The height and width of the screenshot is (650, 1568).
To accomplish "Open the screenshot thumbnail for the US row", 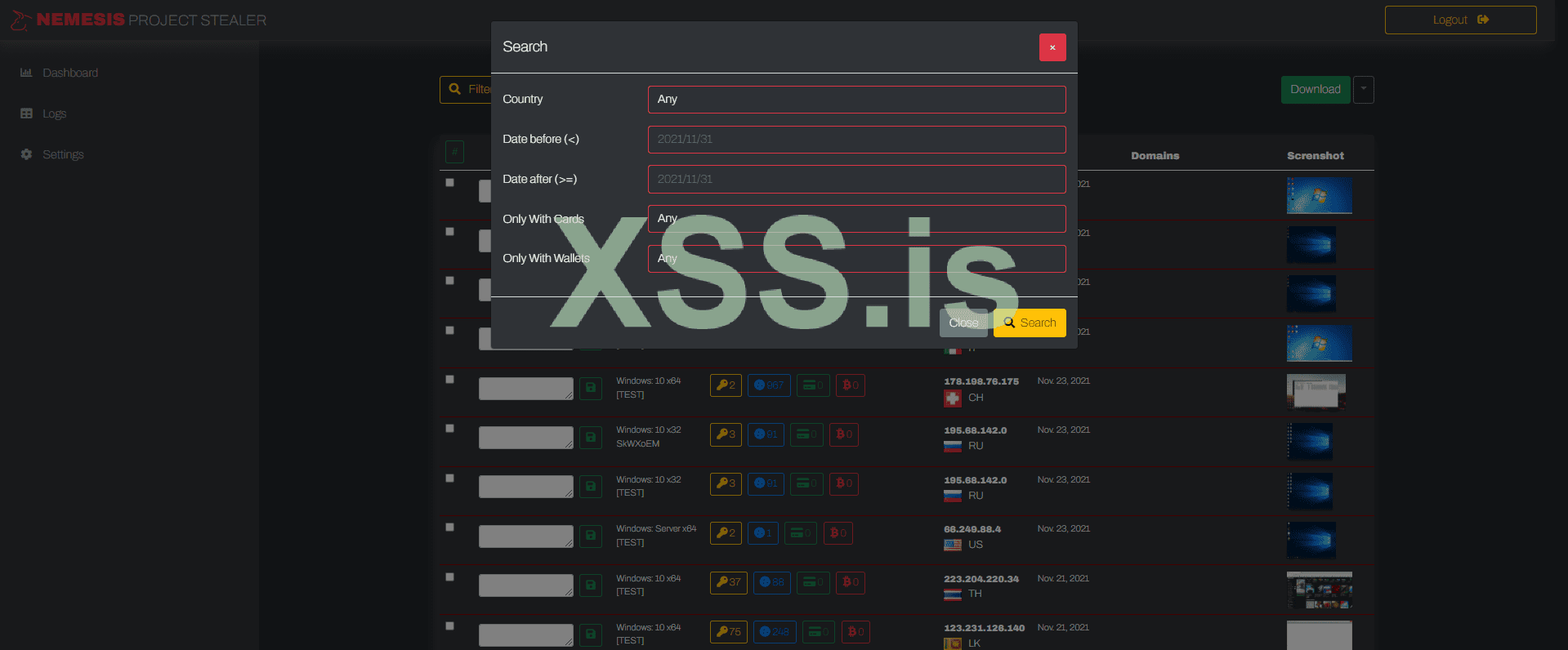I will [1311, 540].
